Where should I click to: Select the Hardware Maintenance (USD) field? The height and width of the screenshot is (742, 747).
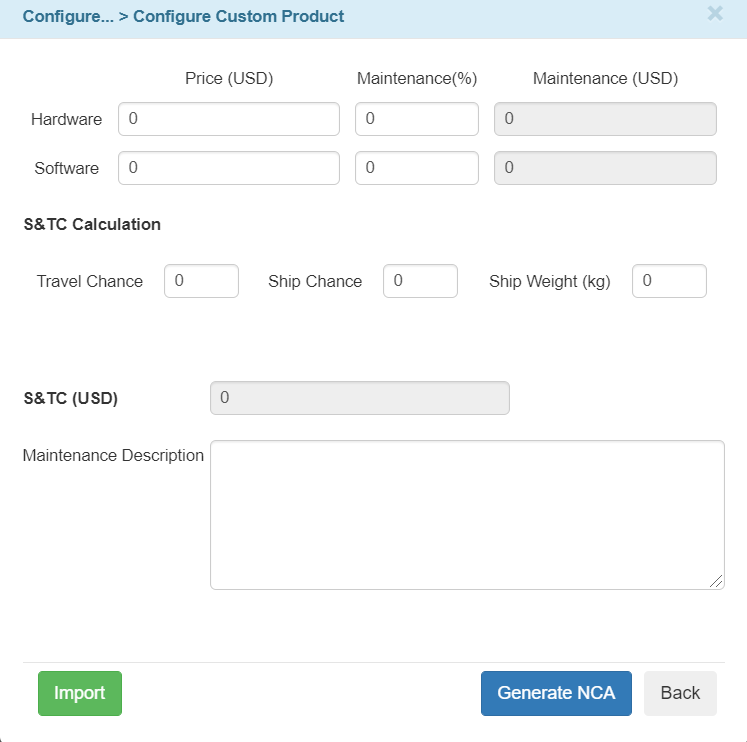tap(605, 119)
